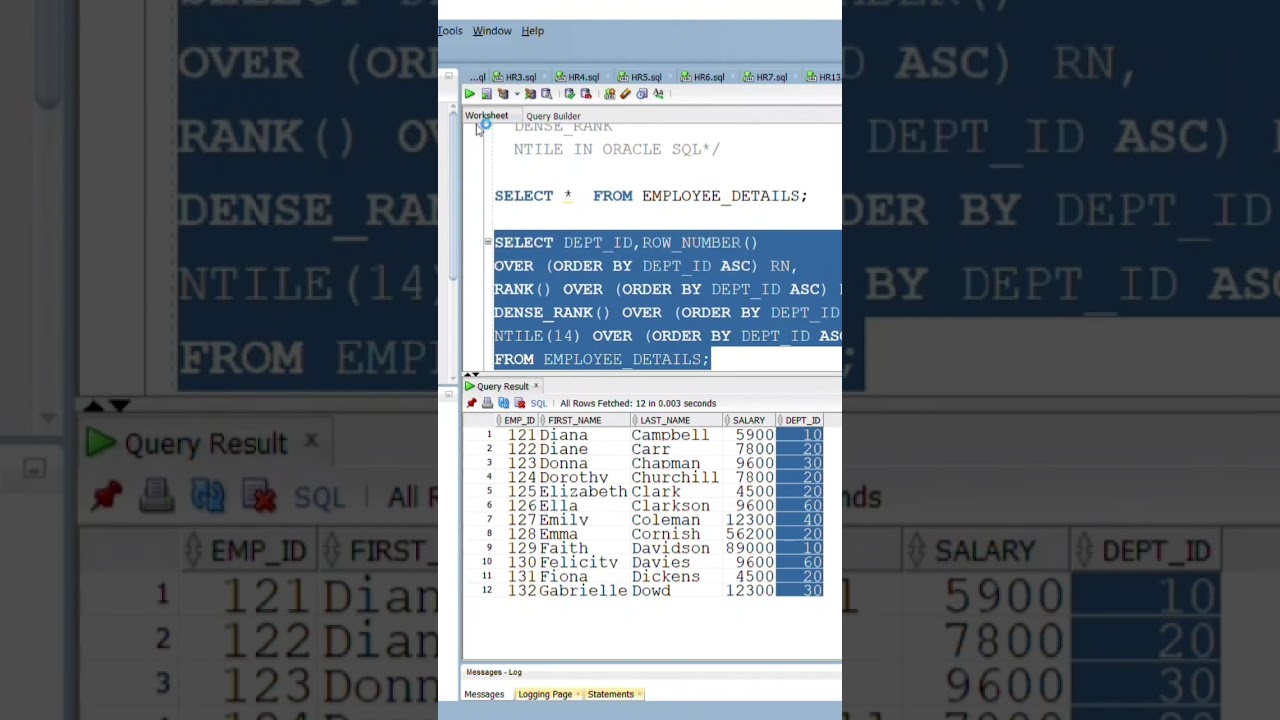1280x720 pixels.
Task: Close the HR5.sql tab
Action: click(670, 76)
